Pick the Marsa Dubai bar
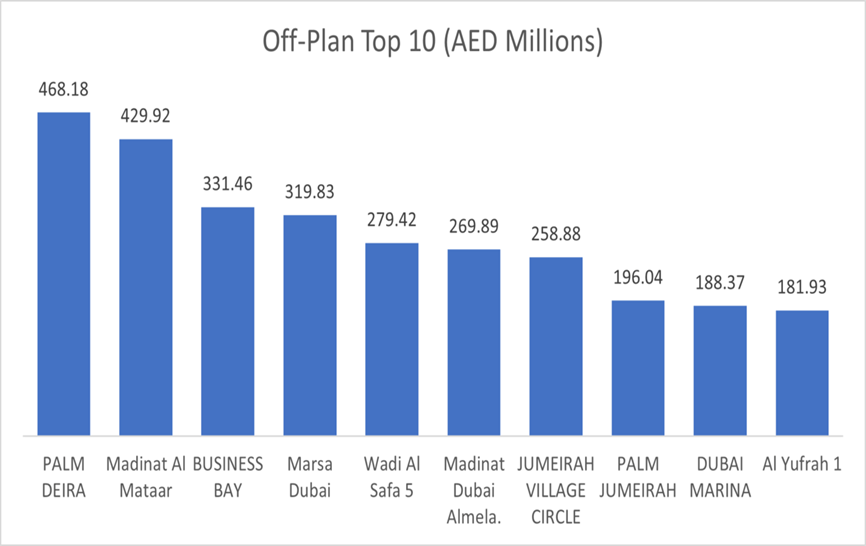The image size is (866, 546). (310, 325)
